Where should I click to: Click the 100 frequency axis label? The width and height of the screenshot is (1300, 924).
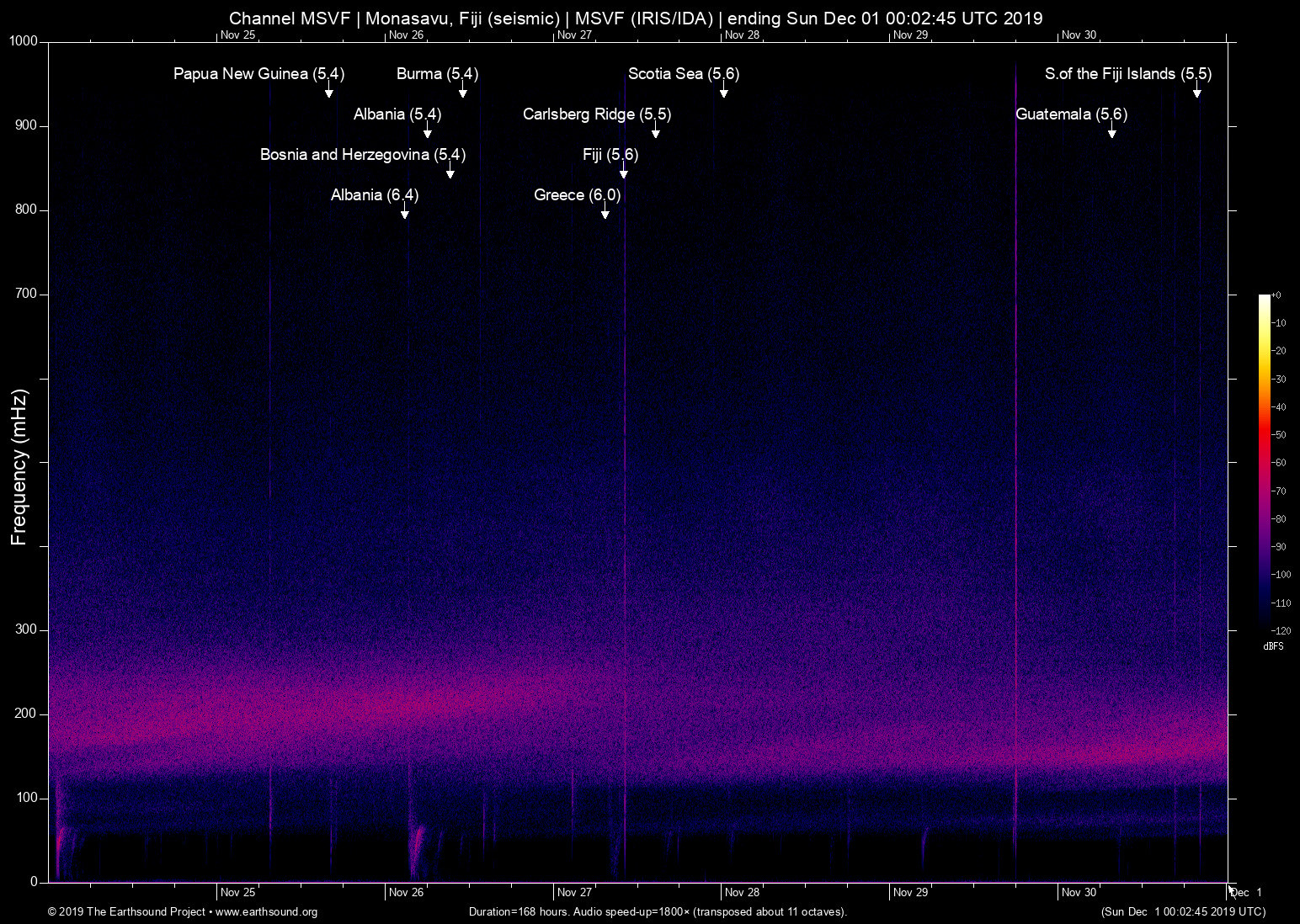(x=27, y=798)
